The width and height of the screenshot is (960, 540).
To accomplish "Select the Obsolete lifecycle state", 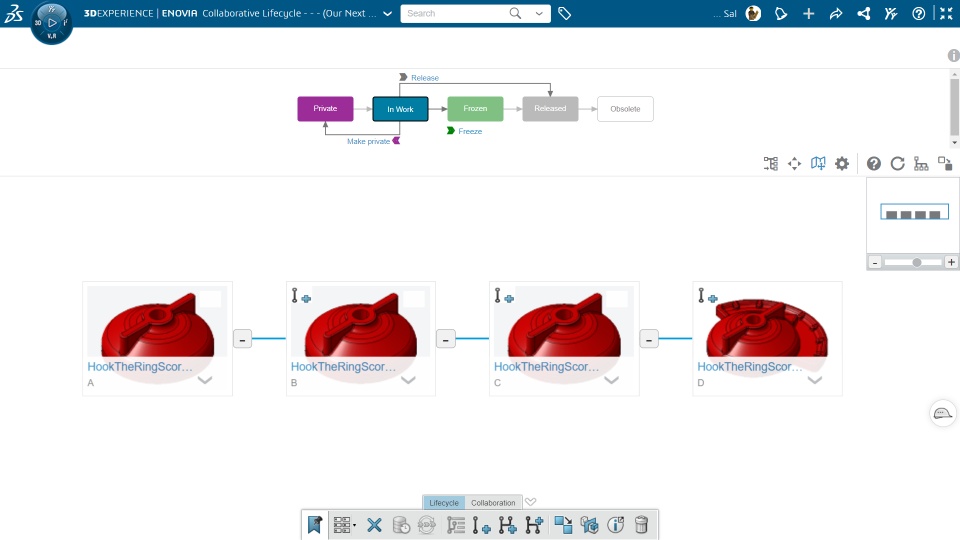I will pyautogui.click(x=625, y=109).
